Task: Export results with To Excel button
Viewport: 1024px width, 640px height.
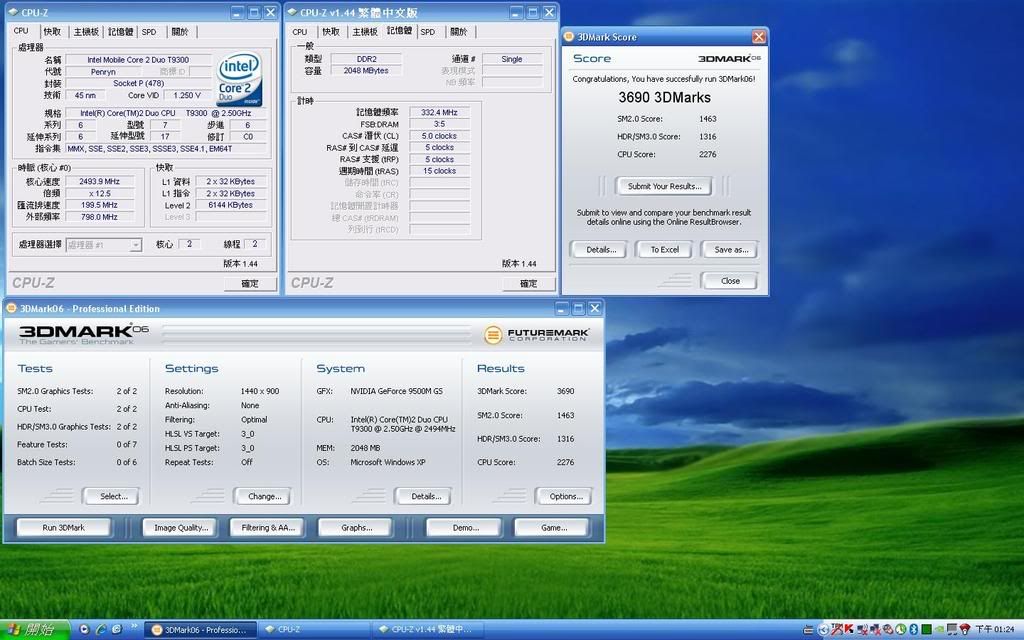Action: (664, 249)
